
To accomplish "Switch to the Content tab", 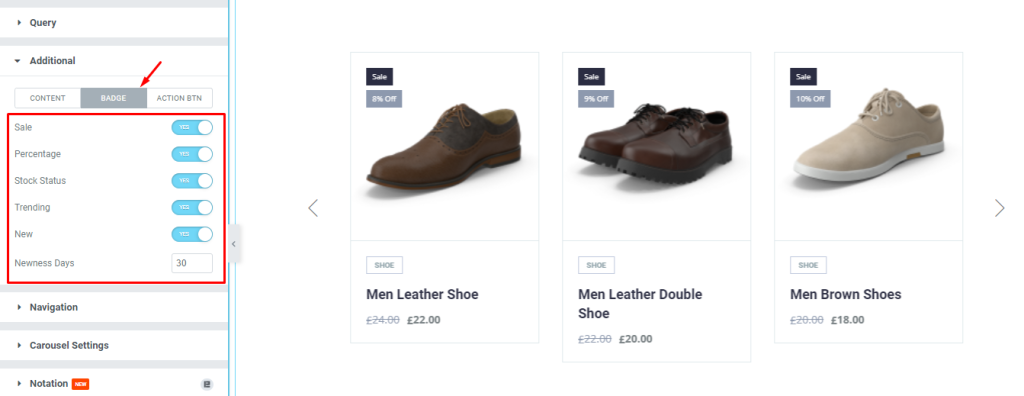I will tap(48, 98).
